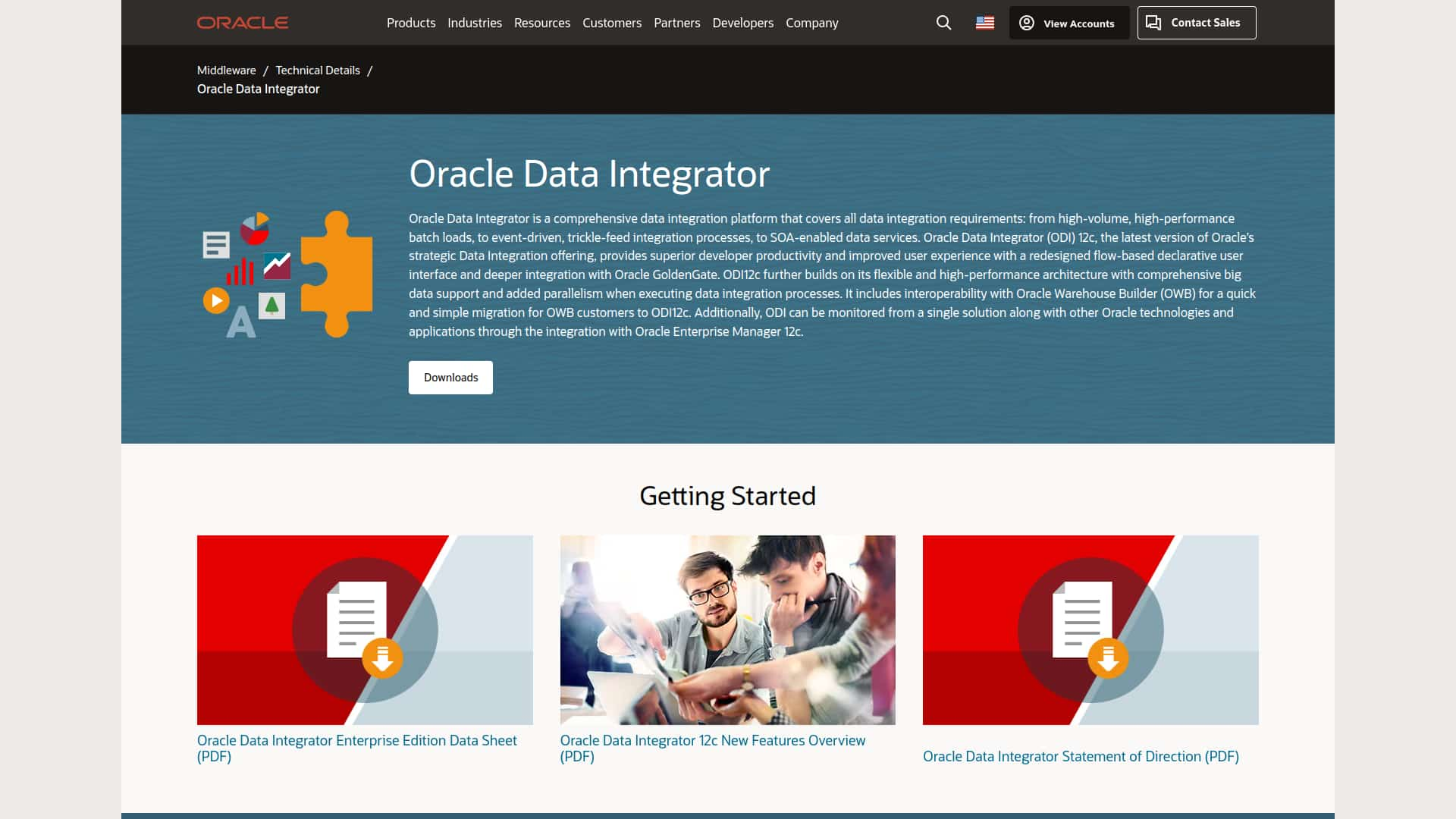
Task: Expand the Company navigation dropdown
Action: pos(812,22)
